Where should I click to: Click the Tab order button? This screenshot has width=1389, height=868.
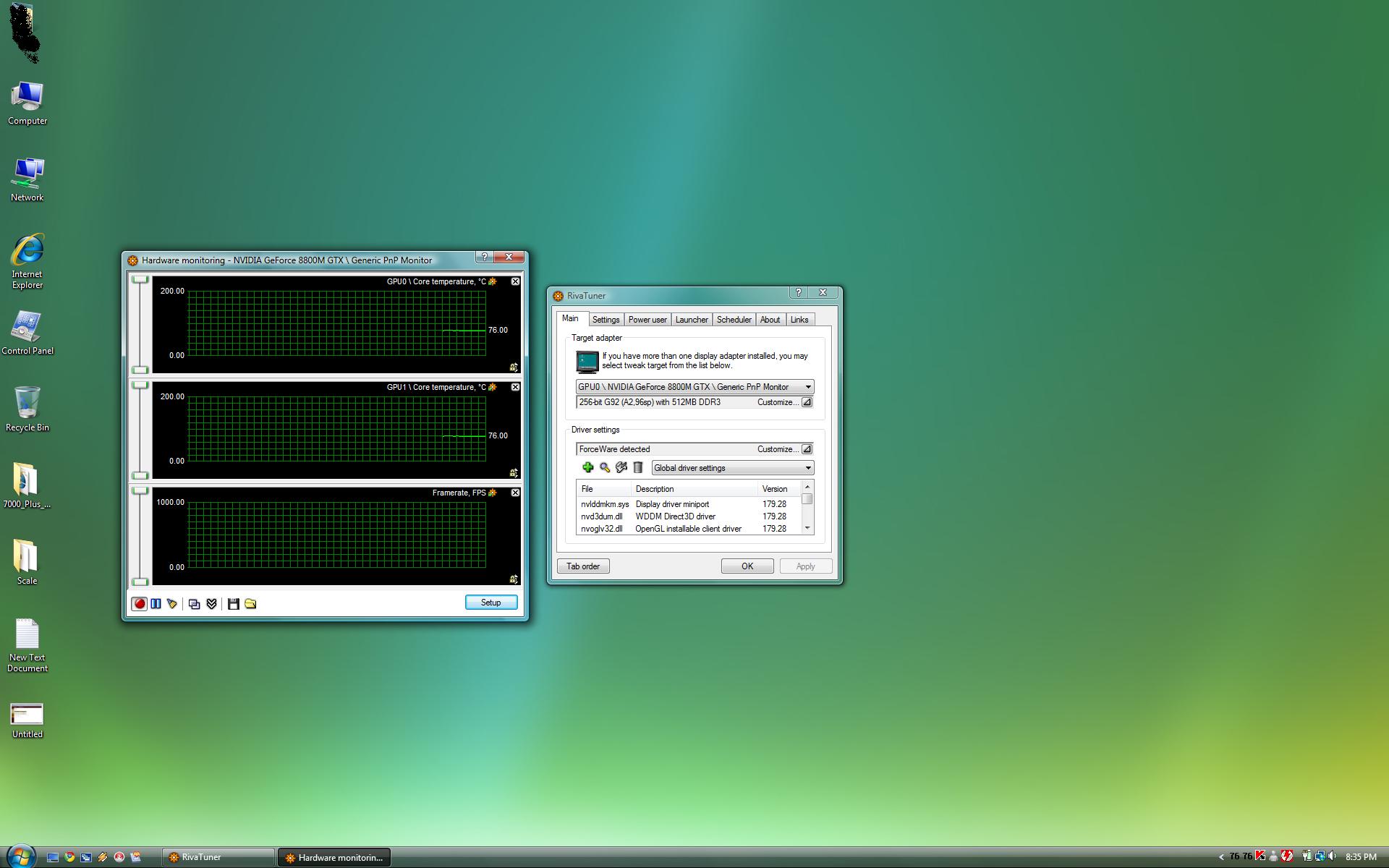(x=583, y=566)
